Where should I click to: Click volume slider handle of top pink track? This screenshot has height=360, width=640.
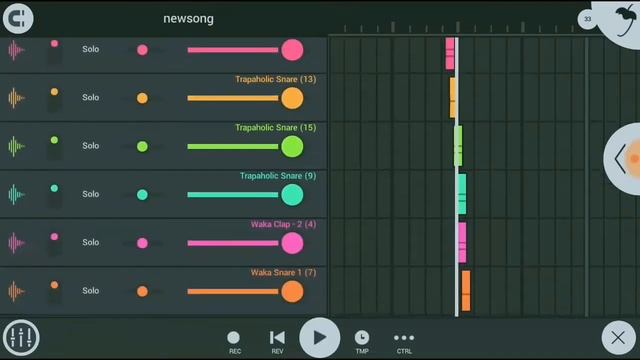point(292,50)
